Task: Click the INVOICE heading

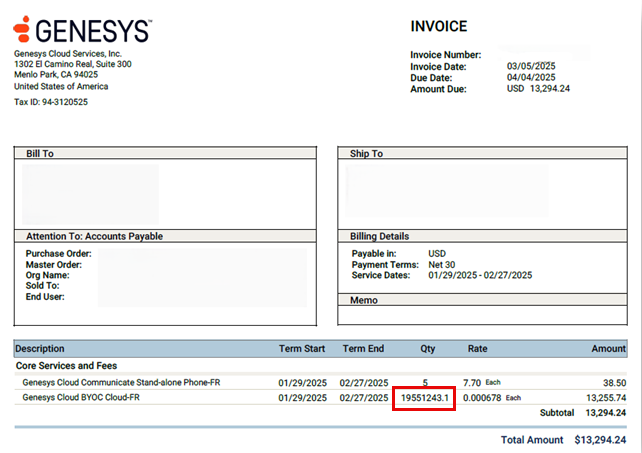Action: click(438, 27)
